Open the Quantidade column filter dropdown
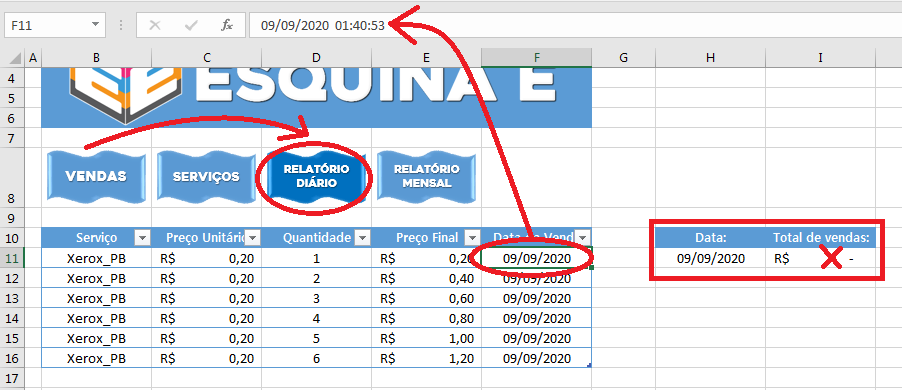The width and height of the screenshot is (902, 390). coord(362,238)
